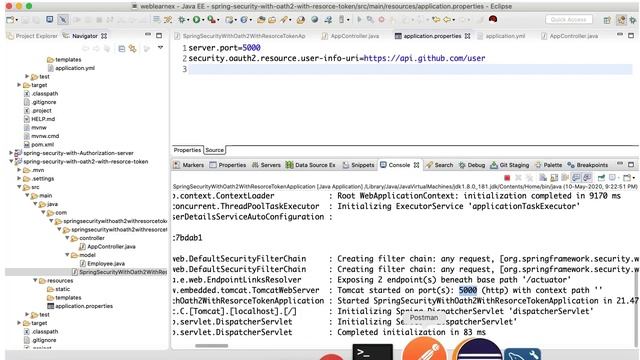Open Eclipse from the dock

pyautogui.click(x=478, y=350)
